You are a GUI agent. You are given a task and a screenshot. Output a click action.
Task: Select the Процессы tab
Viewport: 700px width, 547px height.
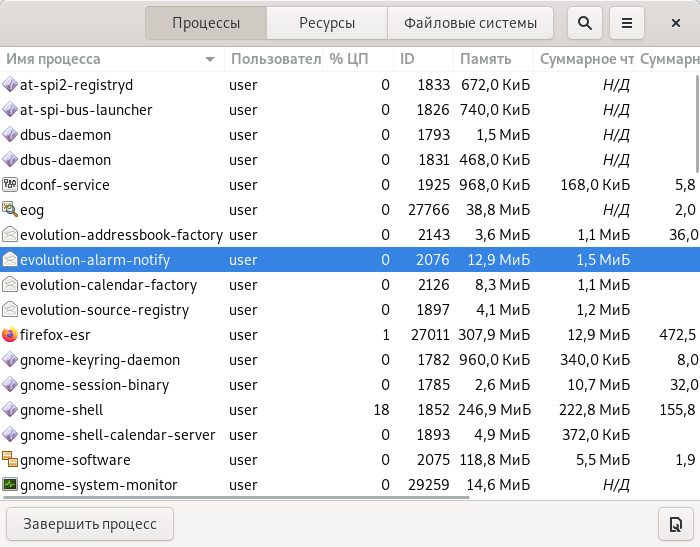pyautogui.click(x=206, y=23)
